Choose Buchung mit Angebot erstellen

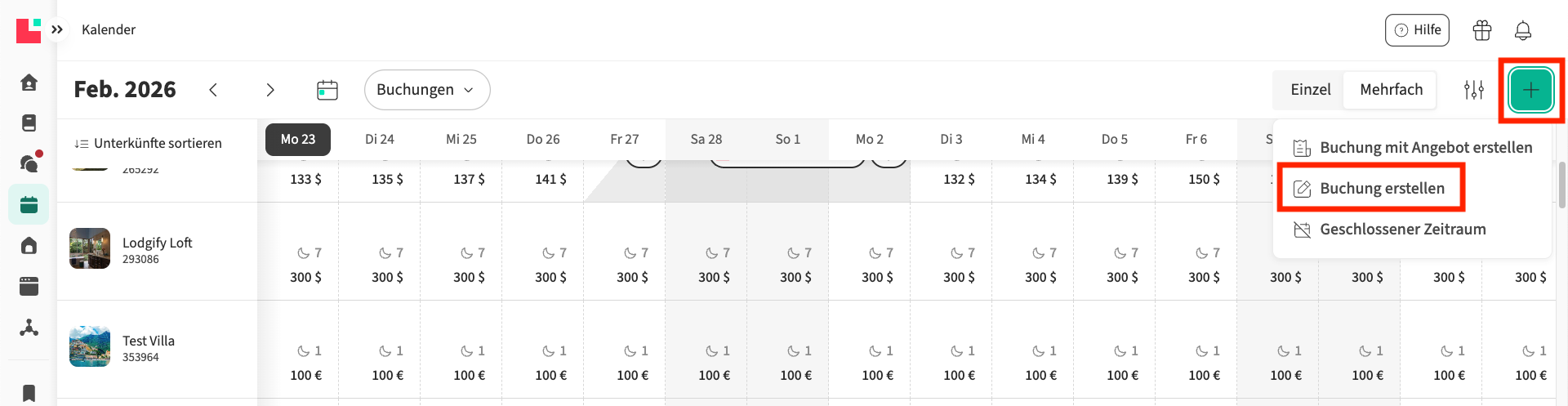[x=1425, y=148]
